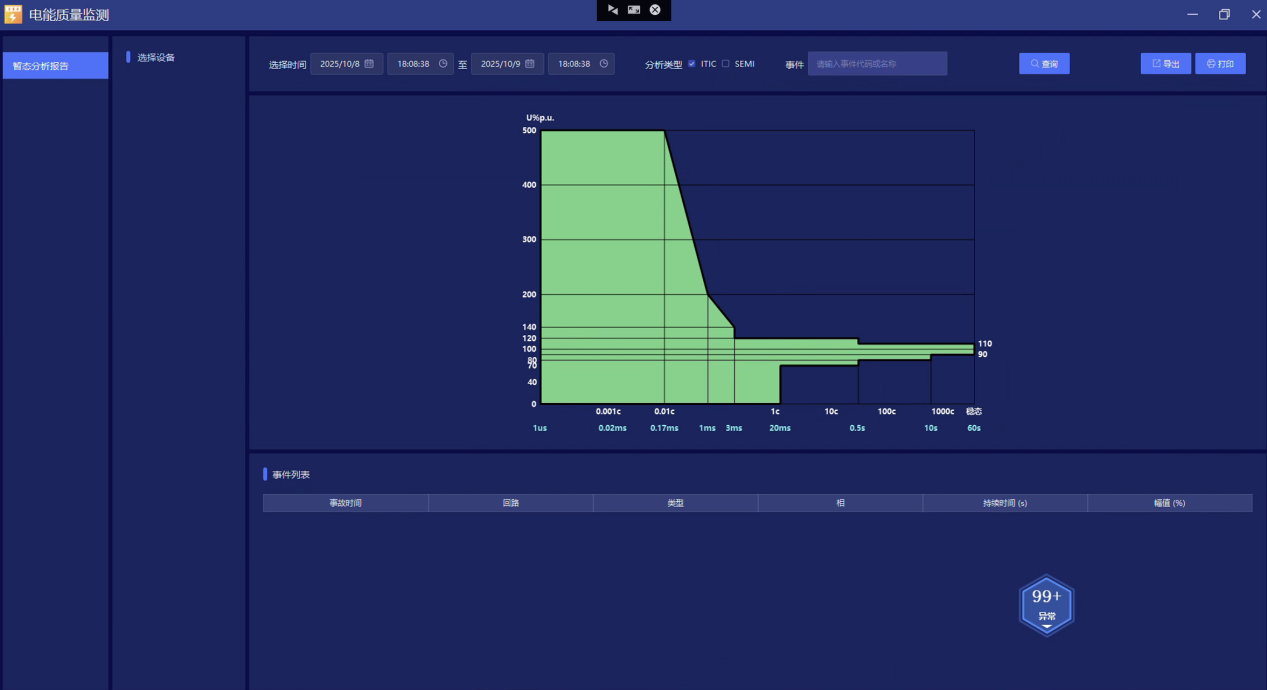Image resolution: width=1267 pixels, height=690 pixels.
Task: Click clock icon in end time field
Action: click(604, 64)
